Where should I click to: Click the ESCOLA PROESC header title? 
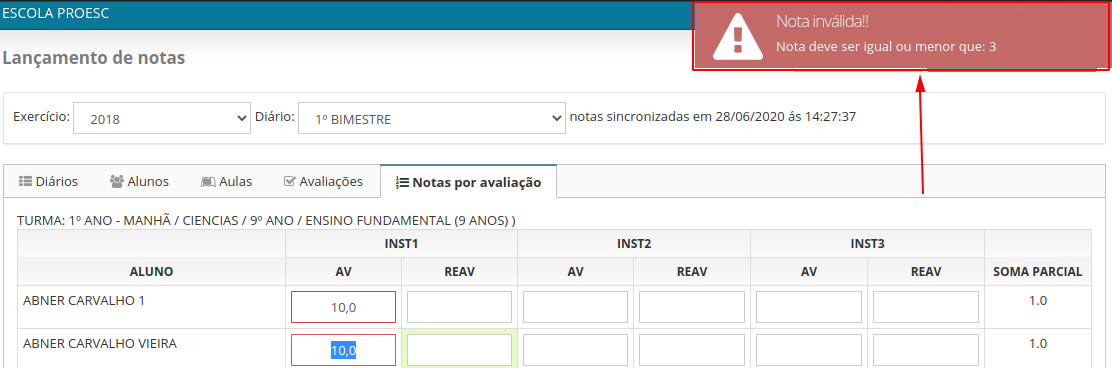56,13
